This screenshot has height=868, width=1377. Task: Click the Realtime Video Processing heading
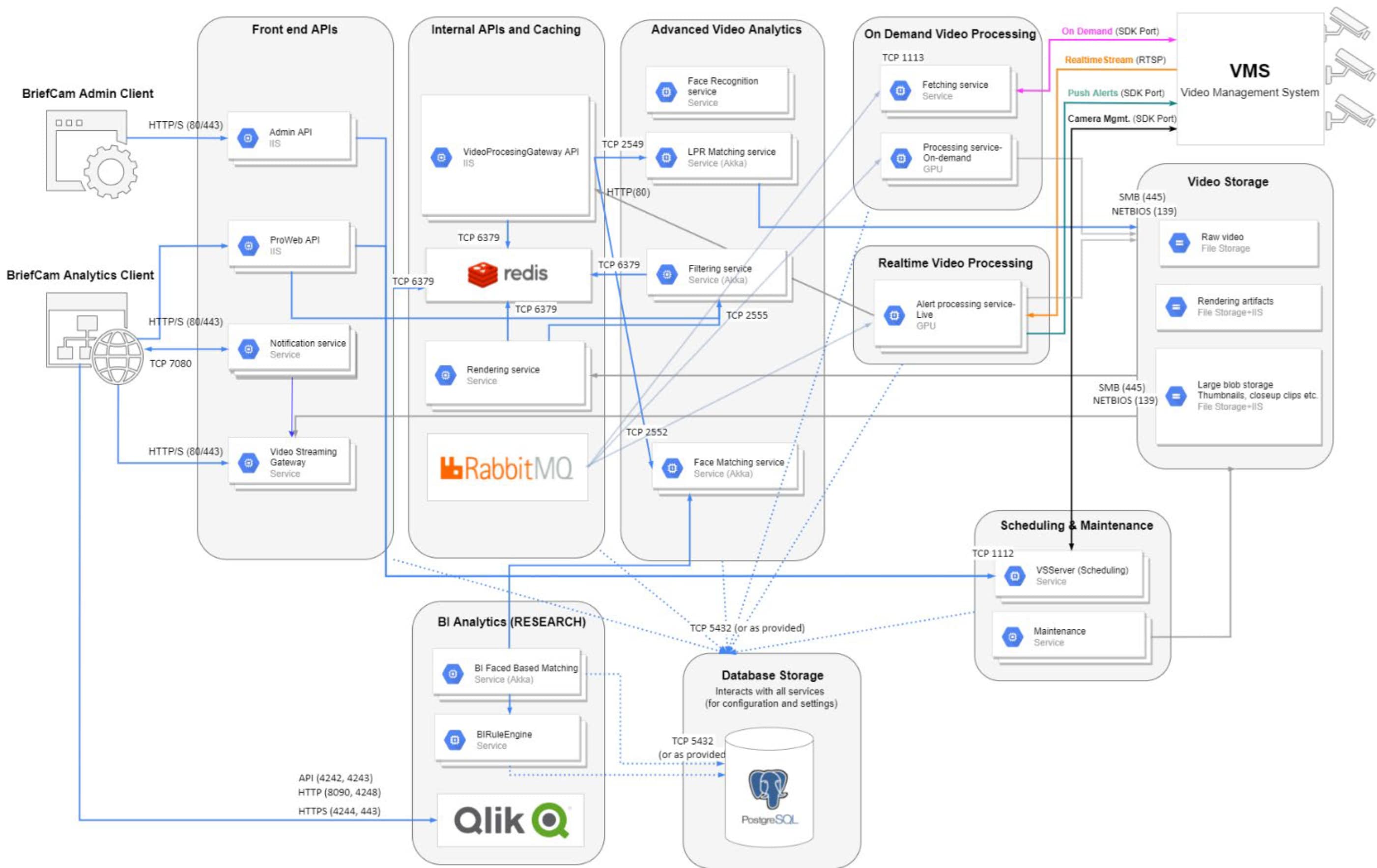click(x=955, y=263)
